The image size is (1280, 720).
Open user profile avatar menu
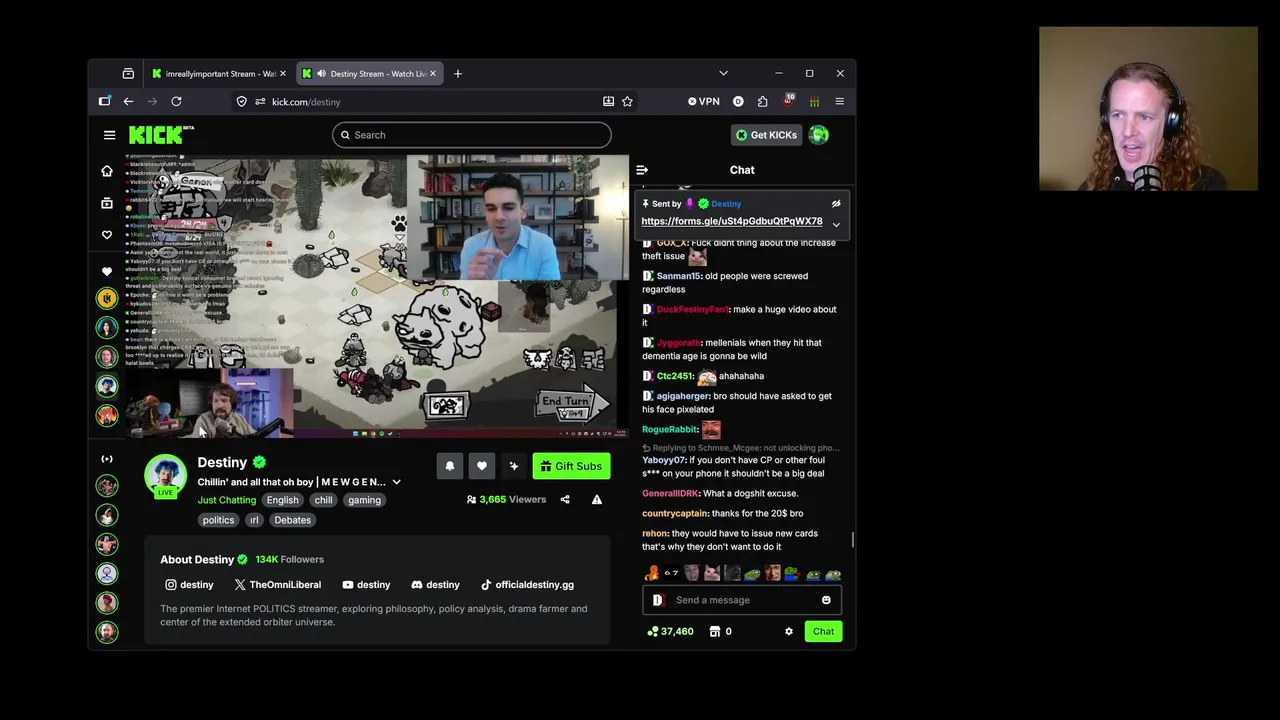click(819, 135)
